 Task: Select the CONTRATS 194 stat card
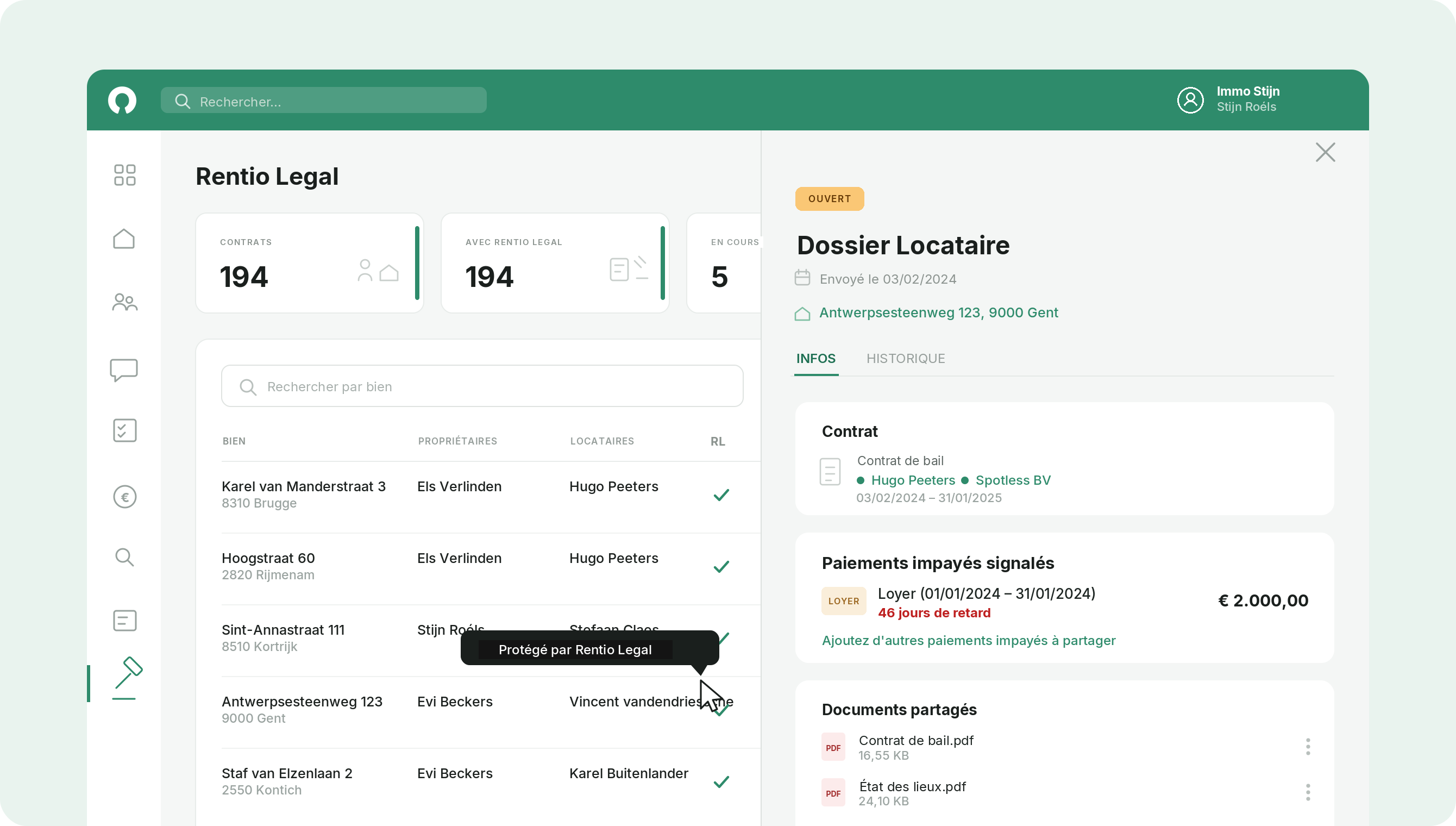click(x=310, y=263)
